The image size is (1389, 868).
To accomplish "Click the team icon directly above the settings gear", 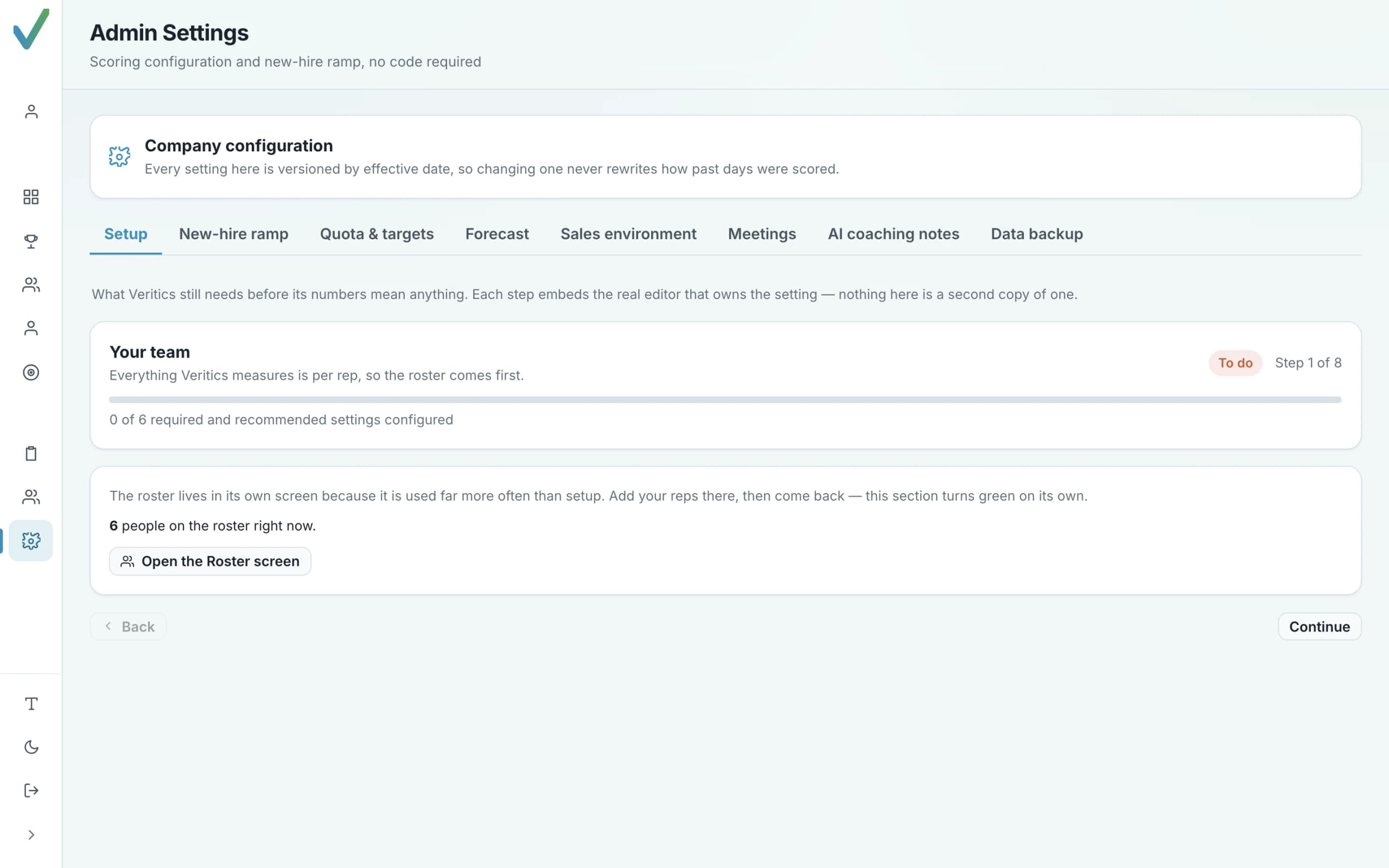I will [31, 496].
